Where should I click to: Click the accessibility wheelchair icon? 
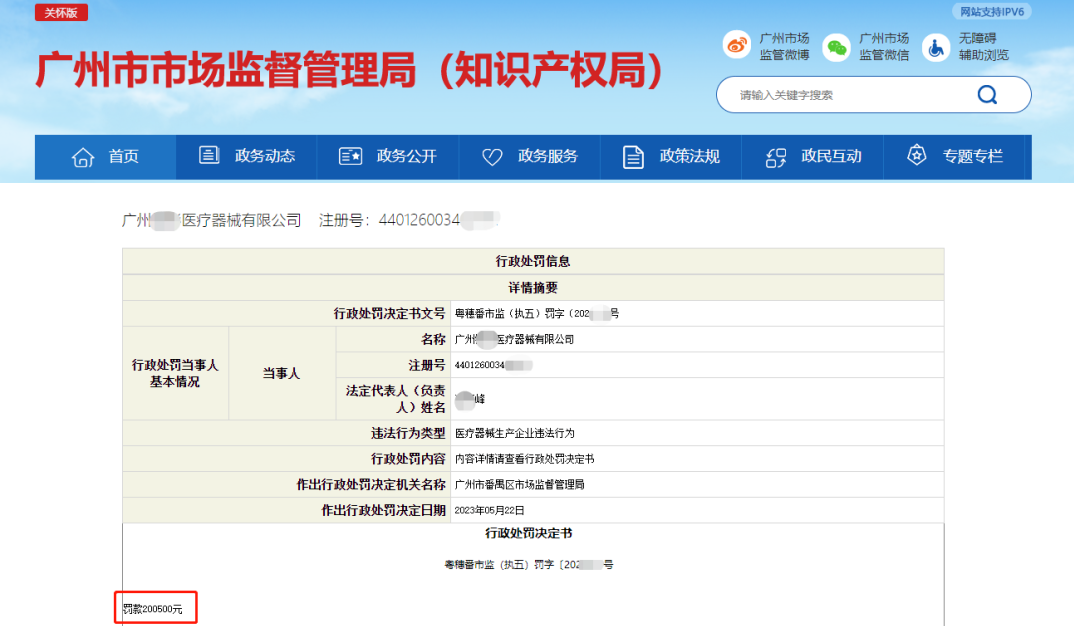(x=935, y=47)
